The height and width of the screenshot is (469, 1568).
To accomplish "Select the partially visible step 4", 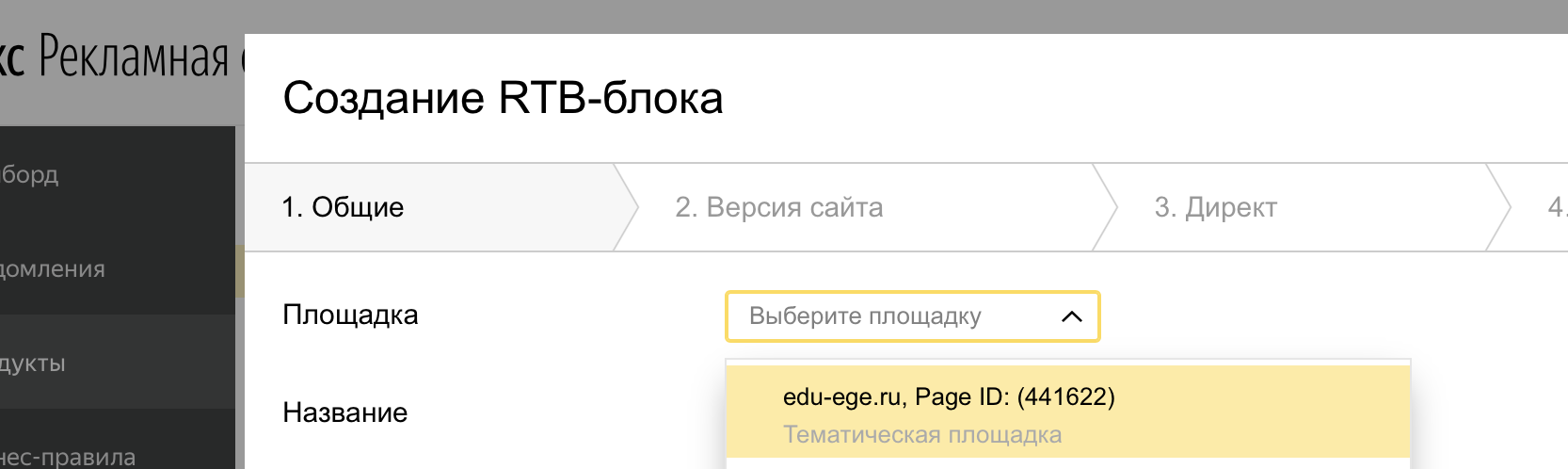I will [1556, 207].
